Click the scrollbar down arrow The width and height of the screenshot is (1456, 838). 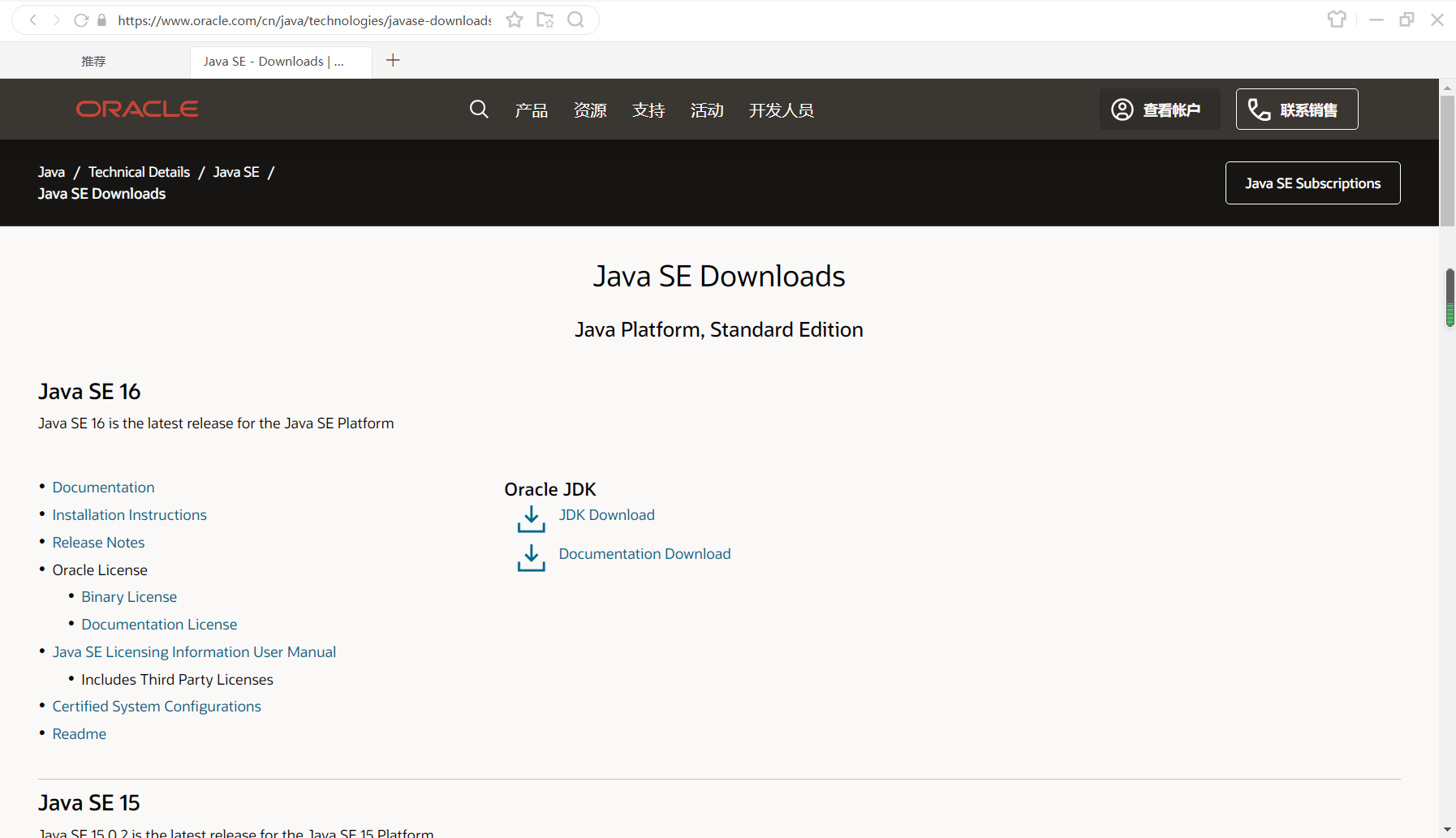coord(1447,830)
